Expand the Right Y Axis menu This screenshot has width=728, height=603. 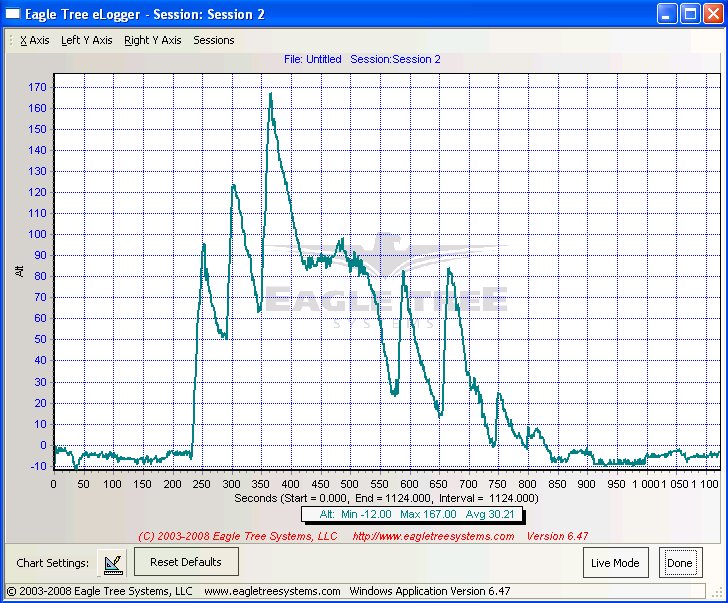click(x=152, y=40)
